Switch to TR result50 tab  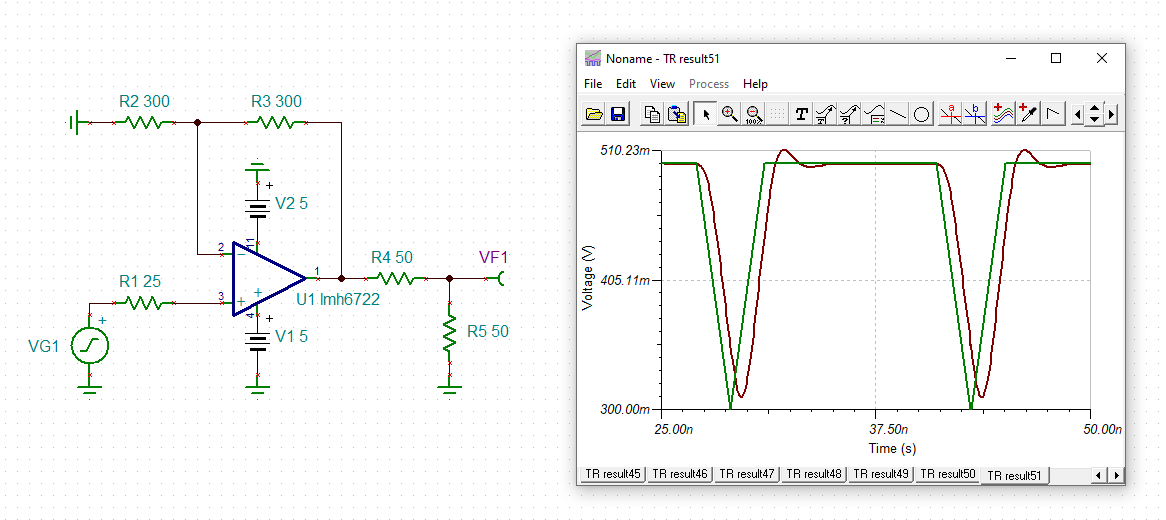coord(947,474)
